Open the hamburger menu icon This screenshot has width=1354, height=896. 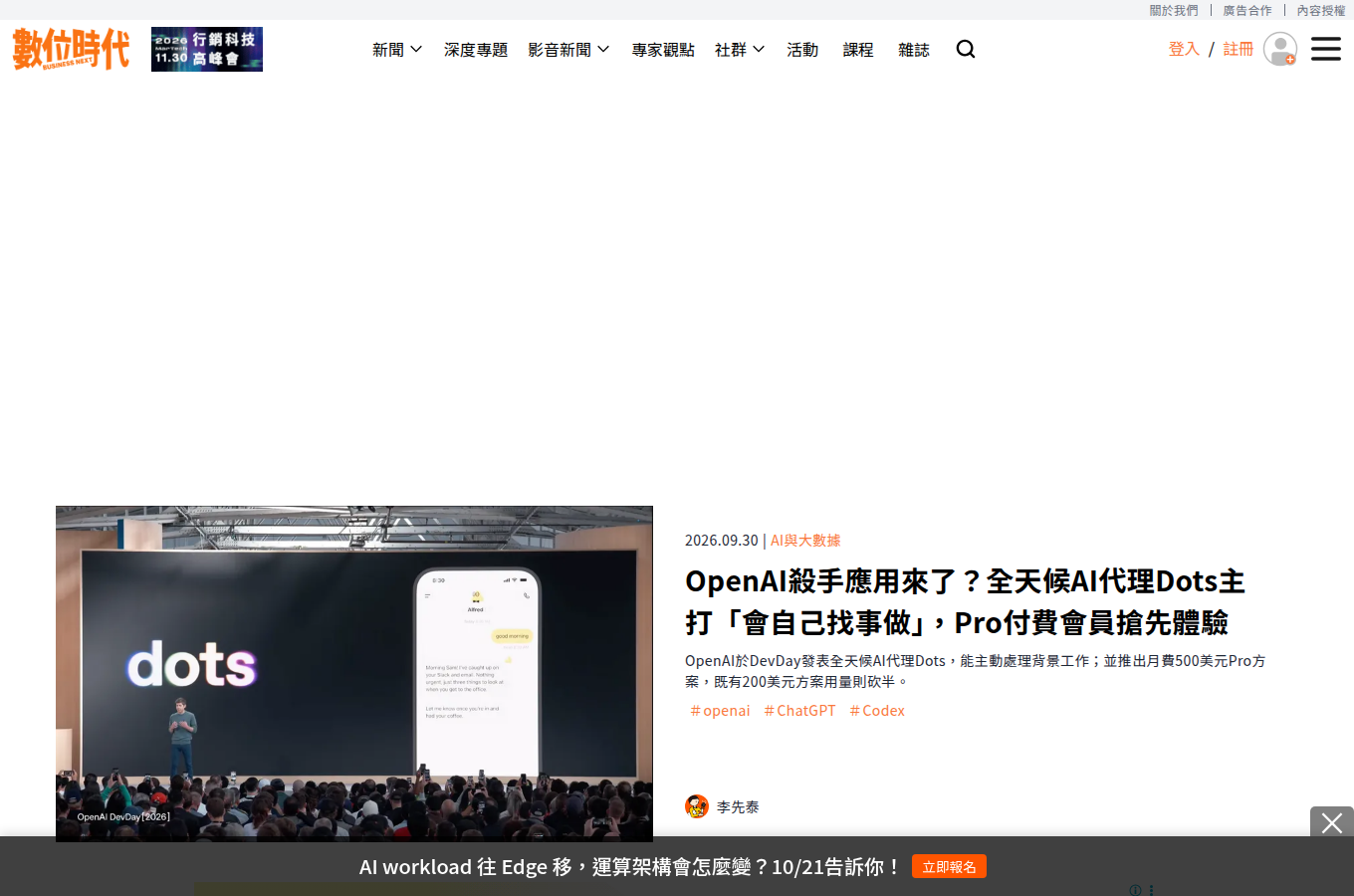pos(1326,49)
